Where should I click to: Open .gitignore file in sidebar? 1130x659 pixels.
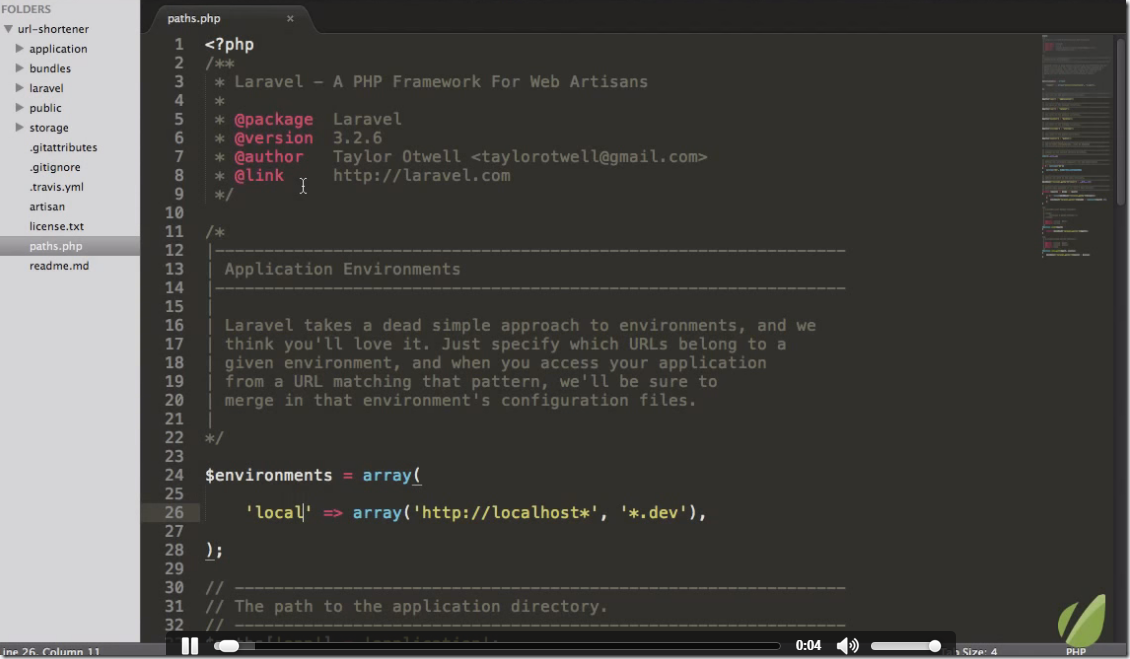point(55,167)
